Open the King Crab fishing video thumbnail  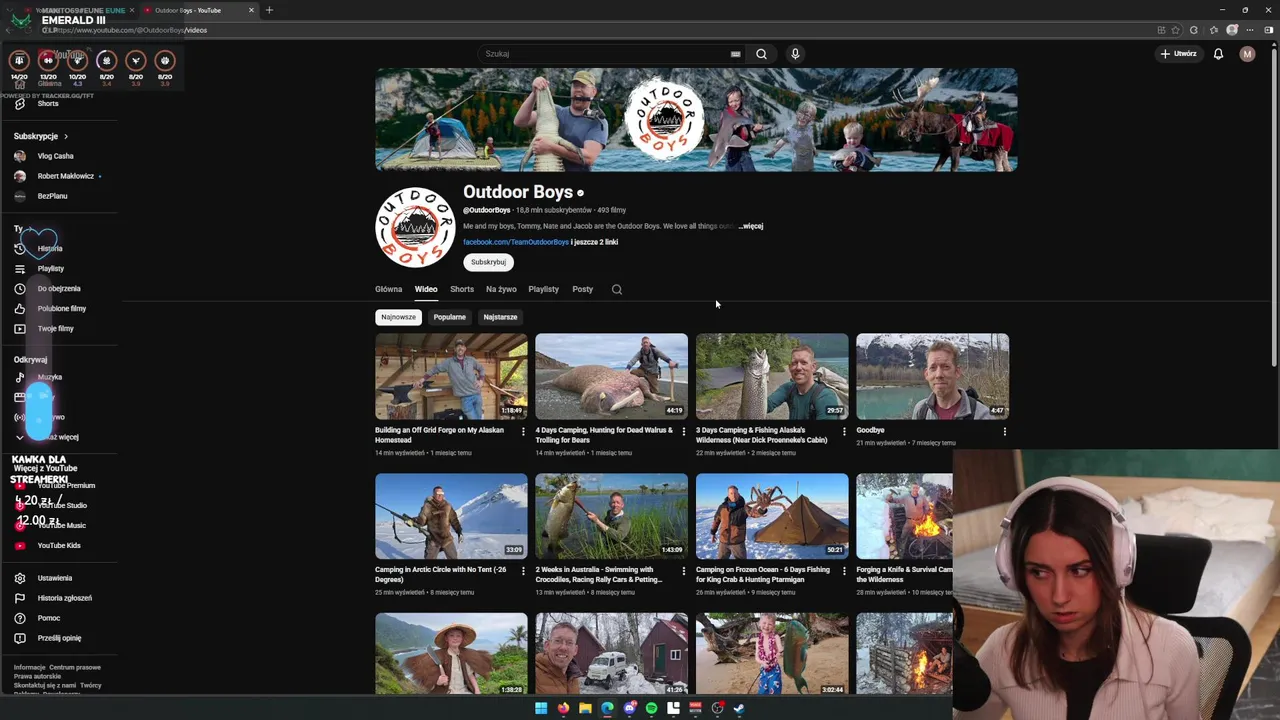point(772,516)
